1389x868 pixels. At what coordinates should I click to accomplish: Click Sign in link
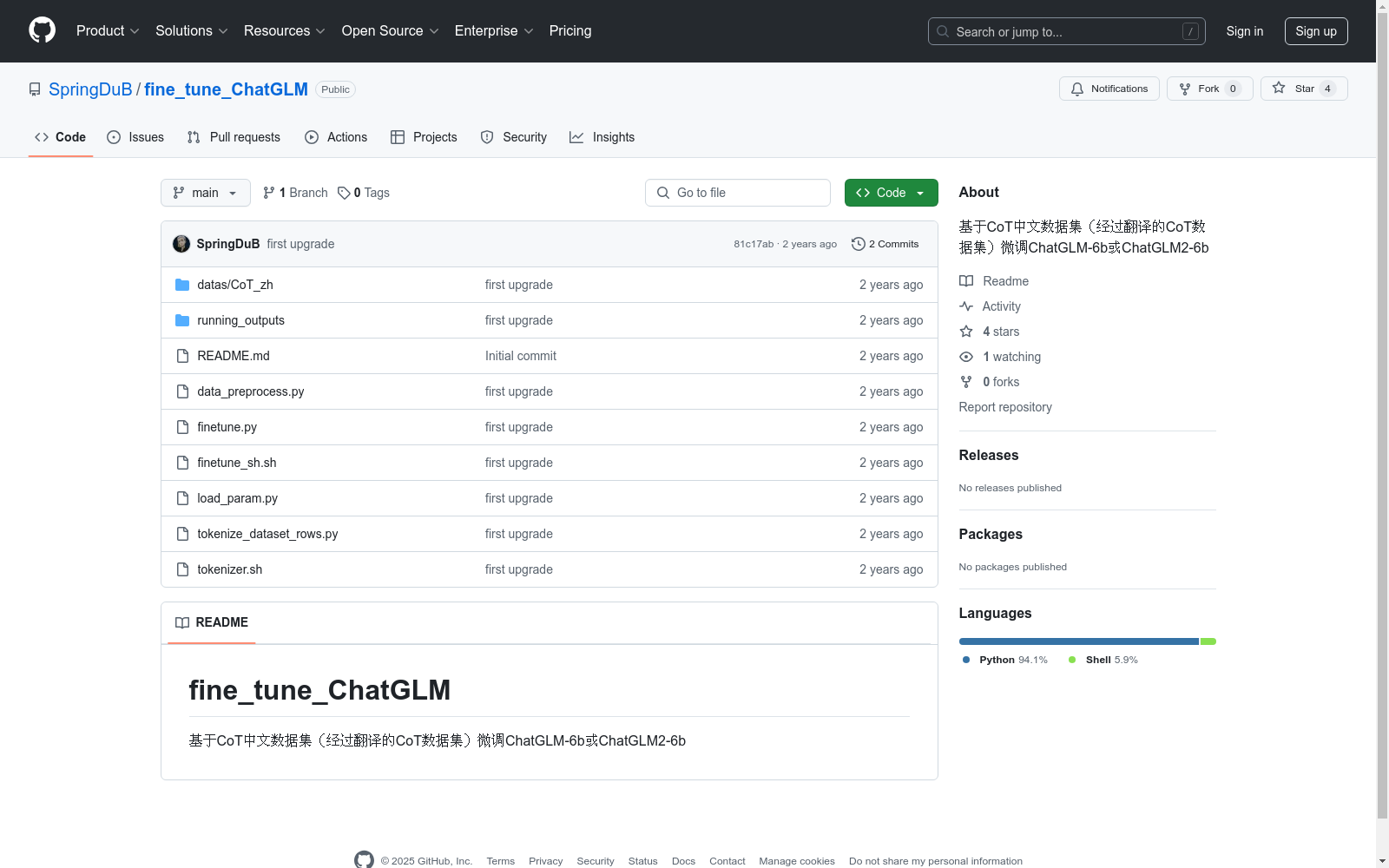point(1244,31)
